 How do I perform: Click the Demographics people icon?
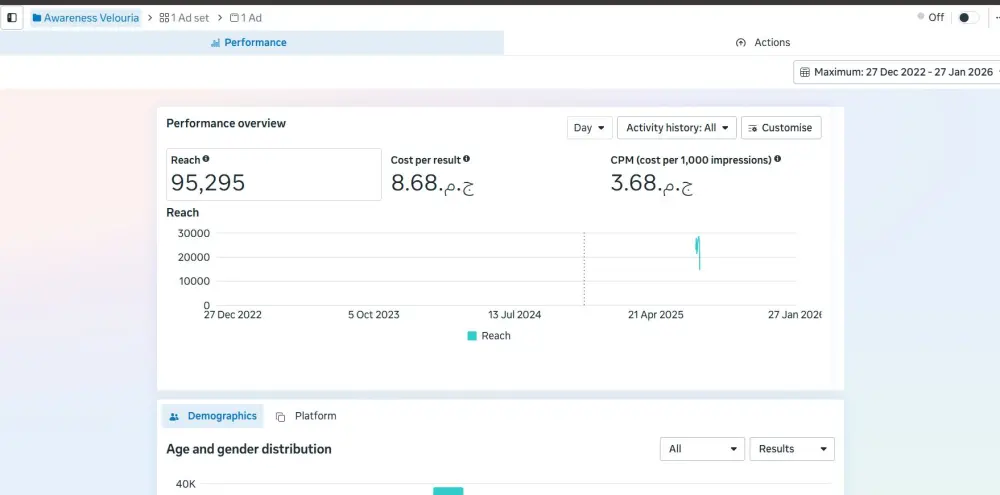click(174, 417)
